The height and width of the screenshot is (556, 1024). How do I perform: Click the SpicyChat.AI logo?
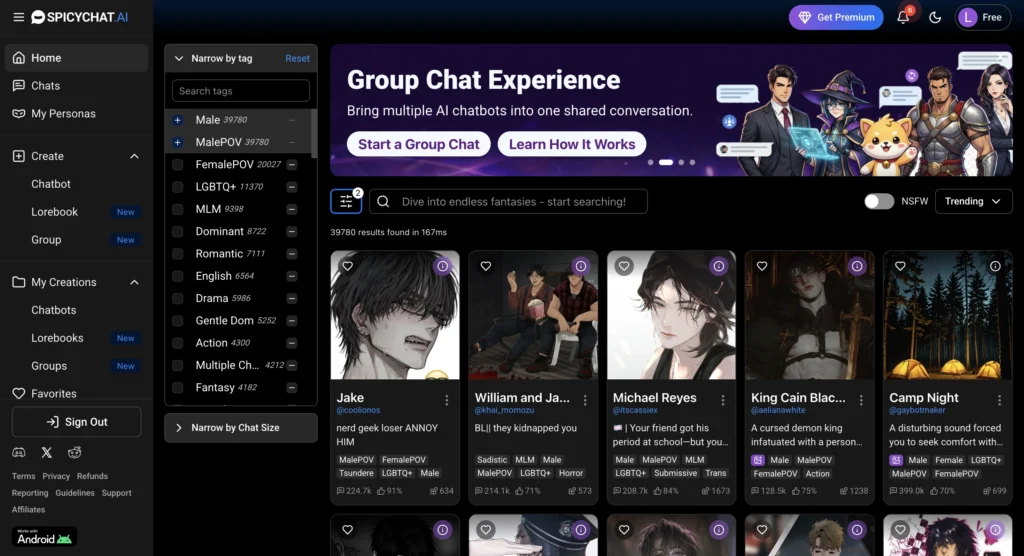tap(80, 17)
